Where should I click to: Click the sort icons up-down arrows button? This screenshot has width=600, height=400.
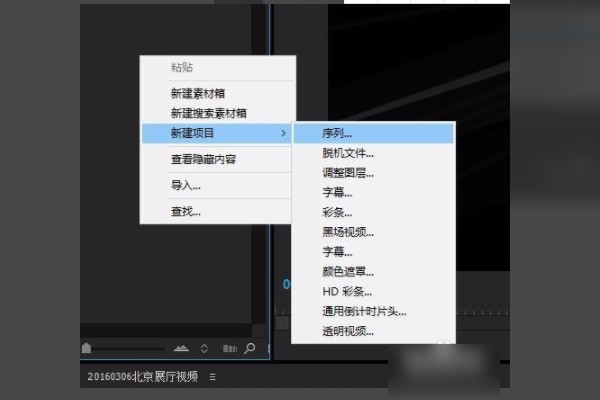204,348
